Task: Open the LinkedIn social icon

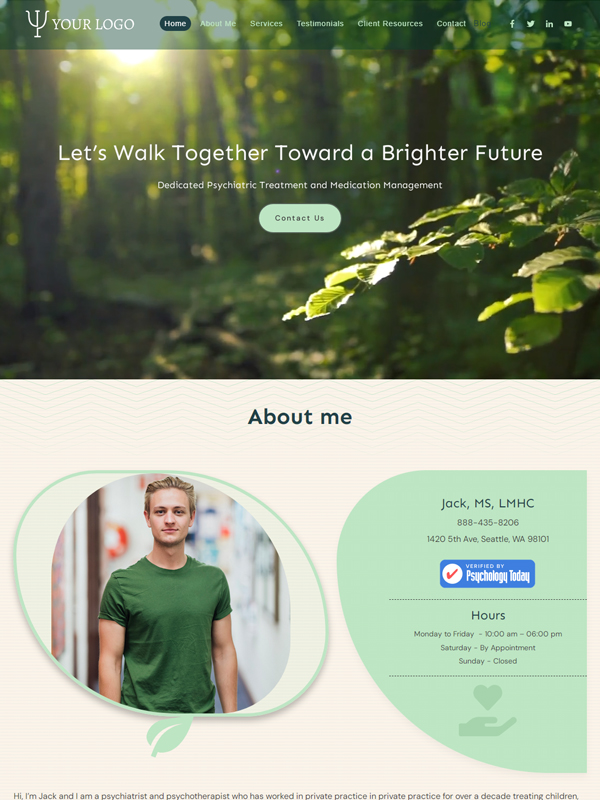Action: pyautogui.click(x=549, y=24)
